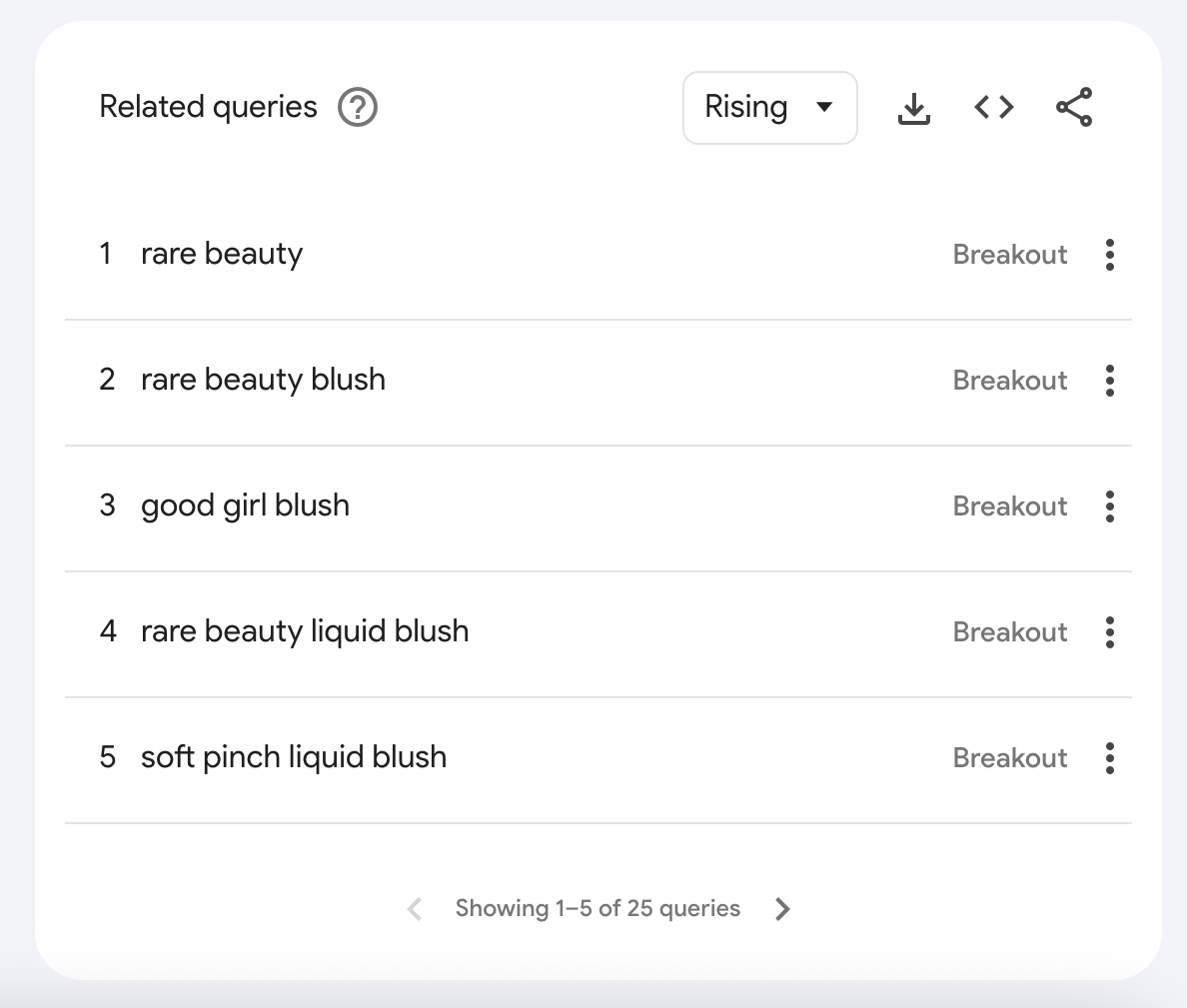
Task: Click the Showing 1-5 of 25 queries text
Action: (596, 908)
